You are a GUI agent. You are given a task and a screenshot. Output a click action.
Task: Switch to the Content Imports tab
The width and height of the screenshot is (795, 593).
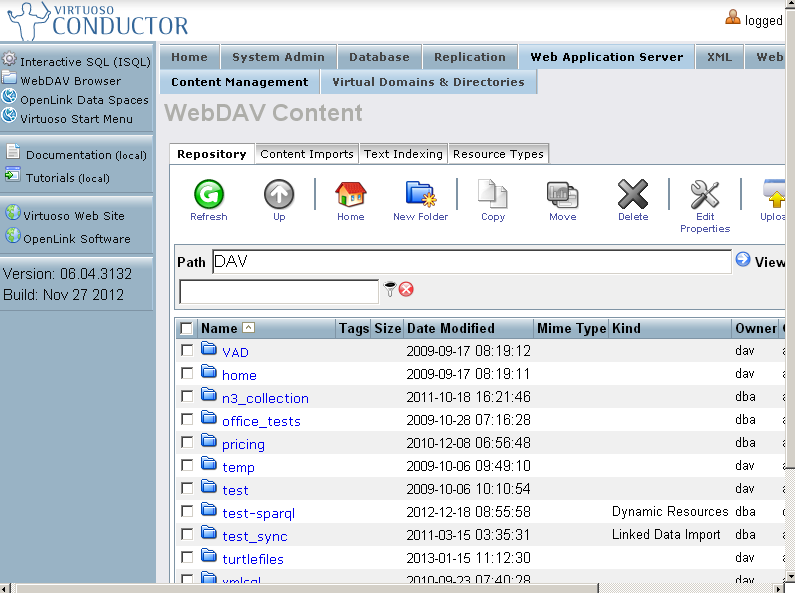click(306, 154)
